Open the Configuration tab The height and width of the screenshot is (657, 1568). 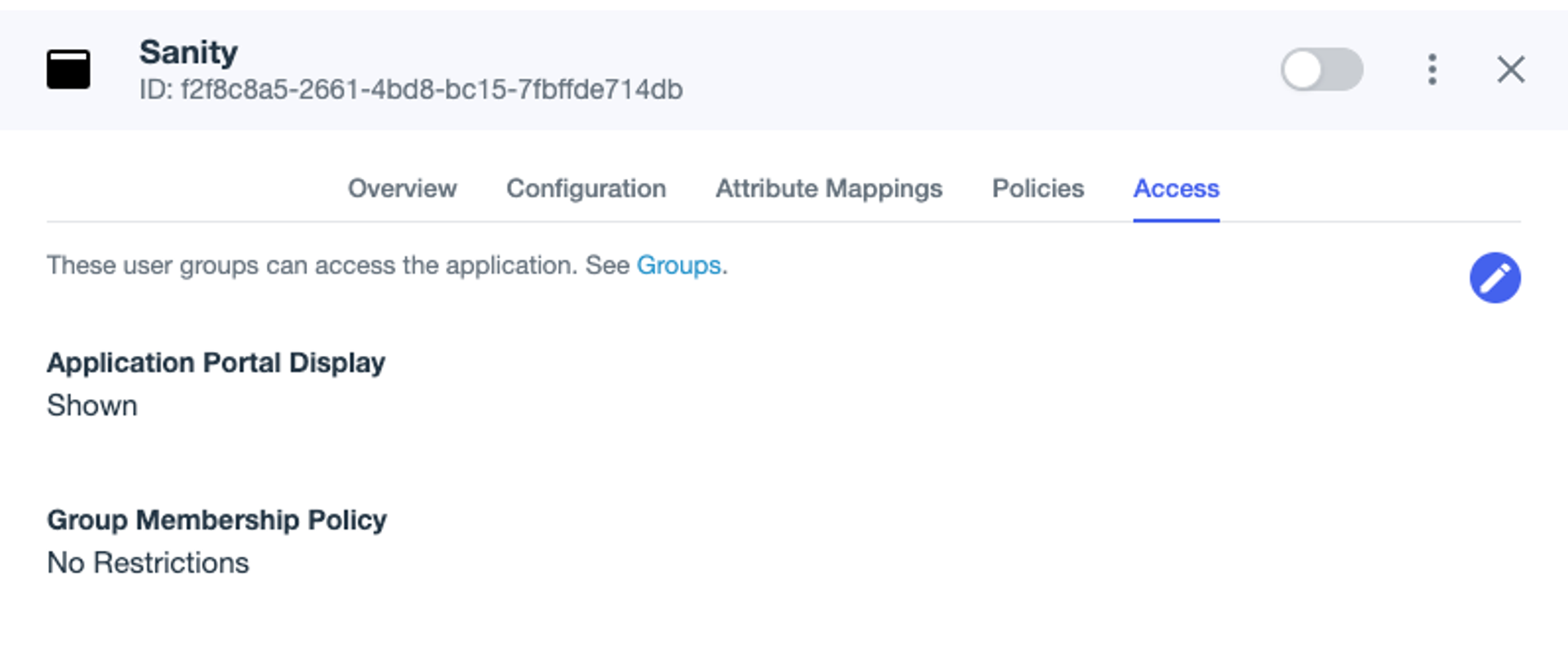586,189
